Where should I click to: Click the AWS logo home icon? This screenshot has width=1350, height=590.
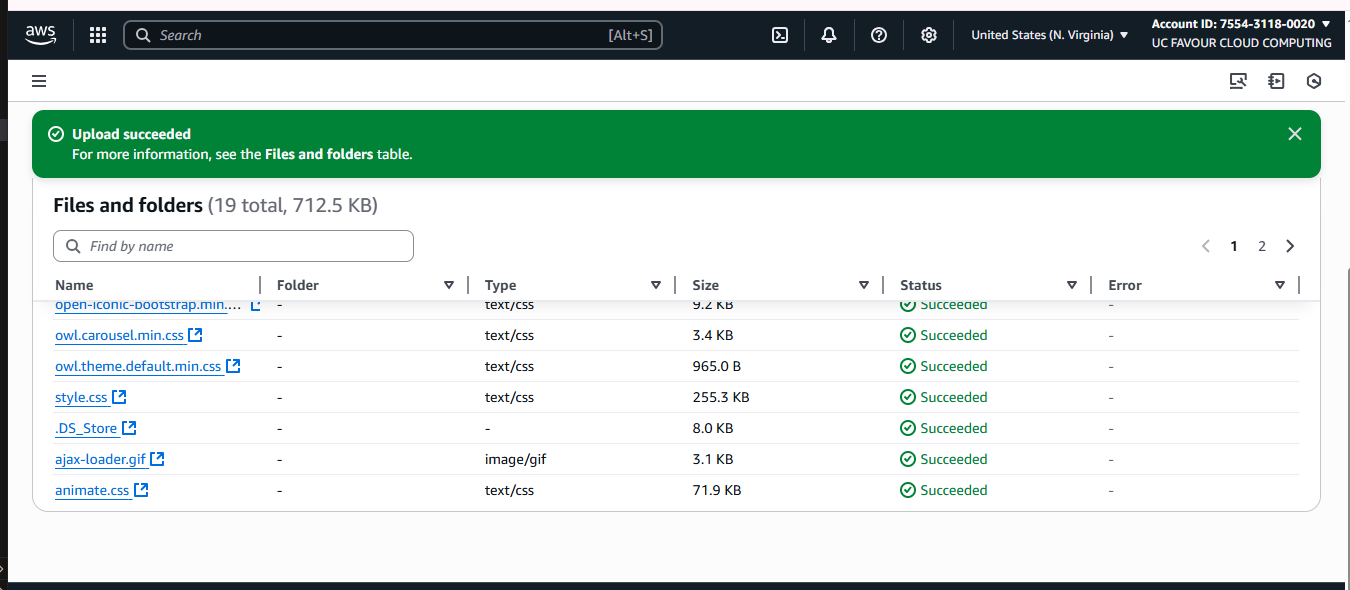(x=41, y=35)
